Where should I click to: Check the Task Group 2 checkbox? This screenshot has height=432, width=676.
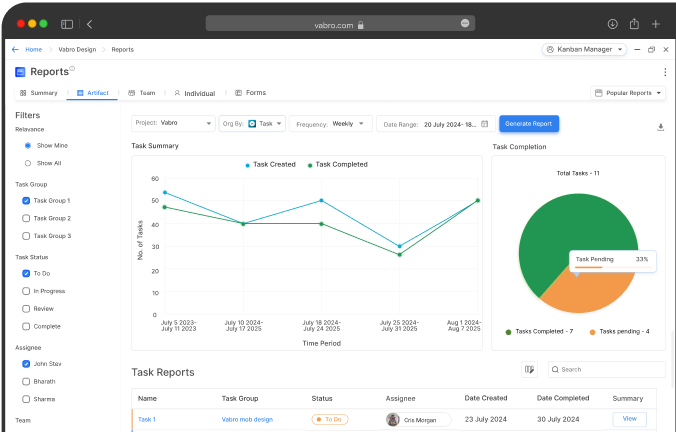[x=26, y=218]
